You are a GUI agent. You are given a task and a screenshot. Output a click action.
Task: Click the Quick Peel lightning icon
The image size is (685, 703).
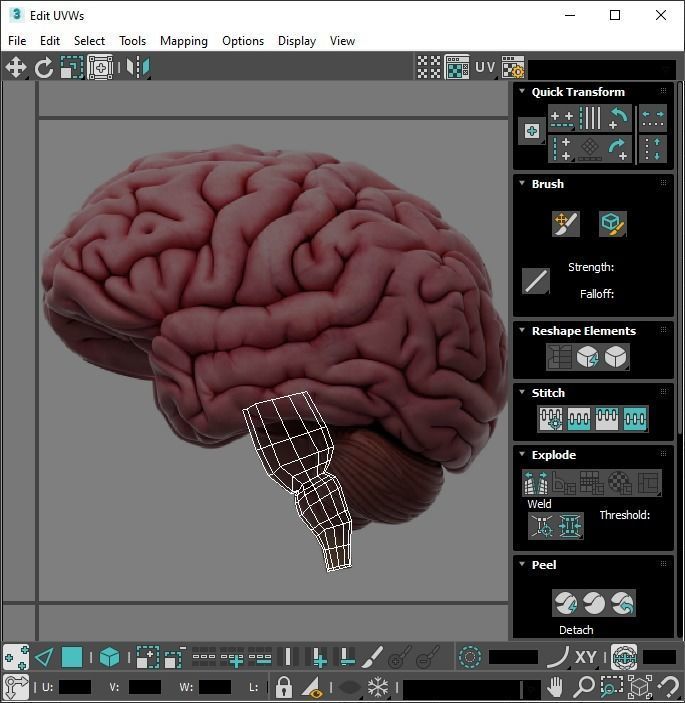(566, 603)
